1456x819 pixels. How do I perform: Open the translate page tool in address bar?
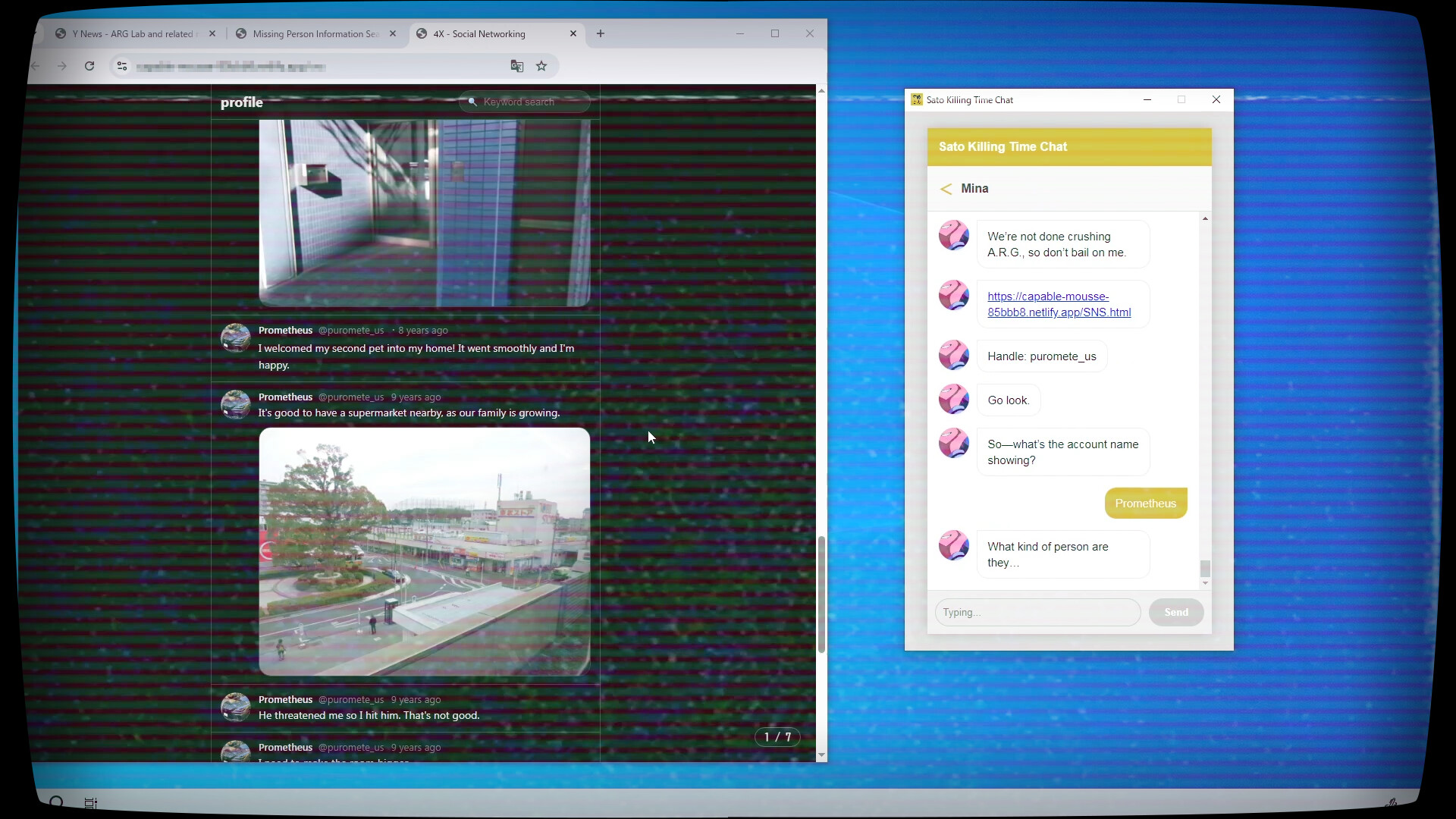point(516,66)
